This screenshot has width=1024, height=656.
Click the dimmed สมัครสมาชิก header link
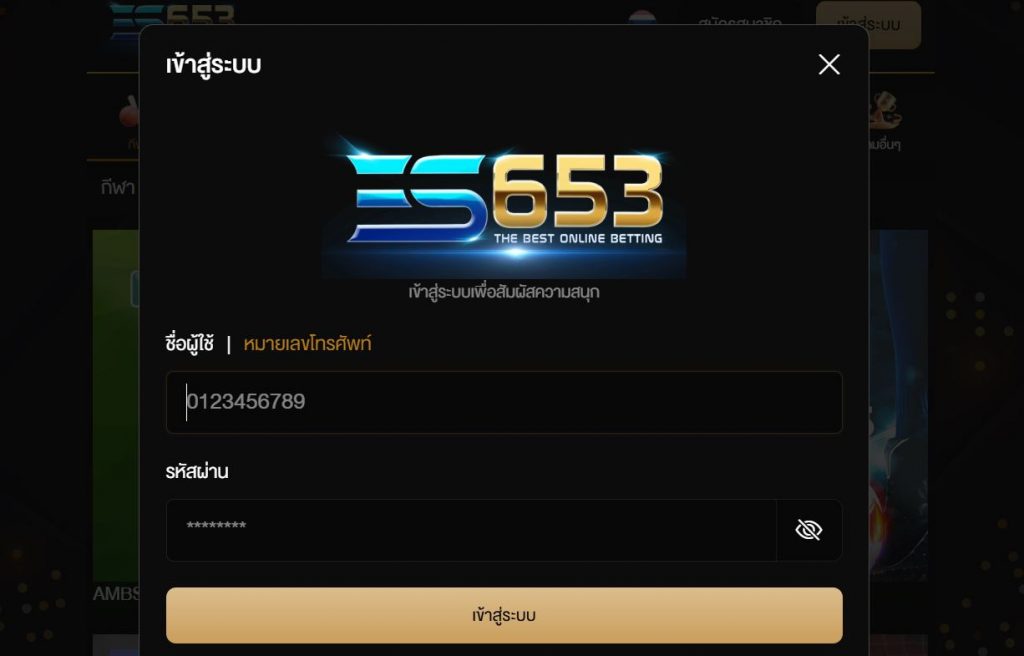739,22
